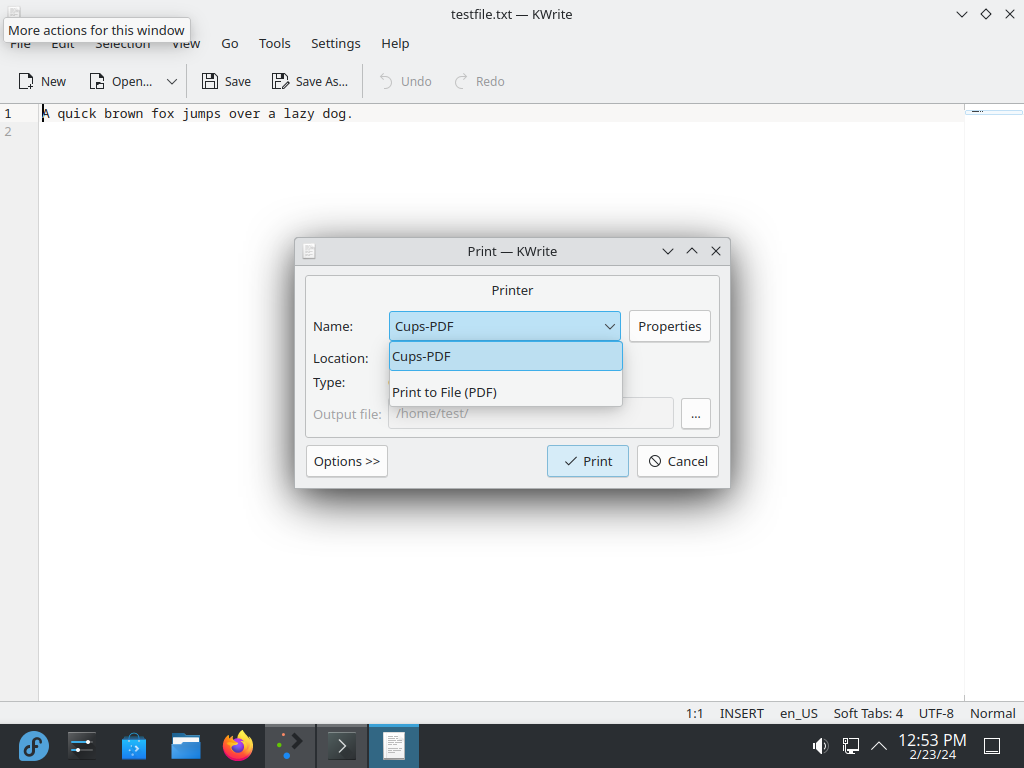Click the document minimap scrollbar
This screenshot has height=768, width=1024.
pyautogui.click(x=994, y=402)
